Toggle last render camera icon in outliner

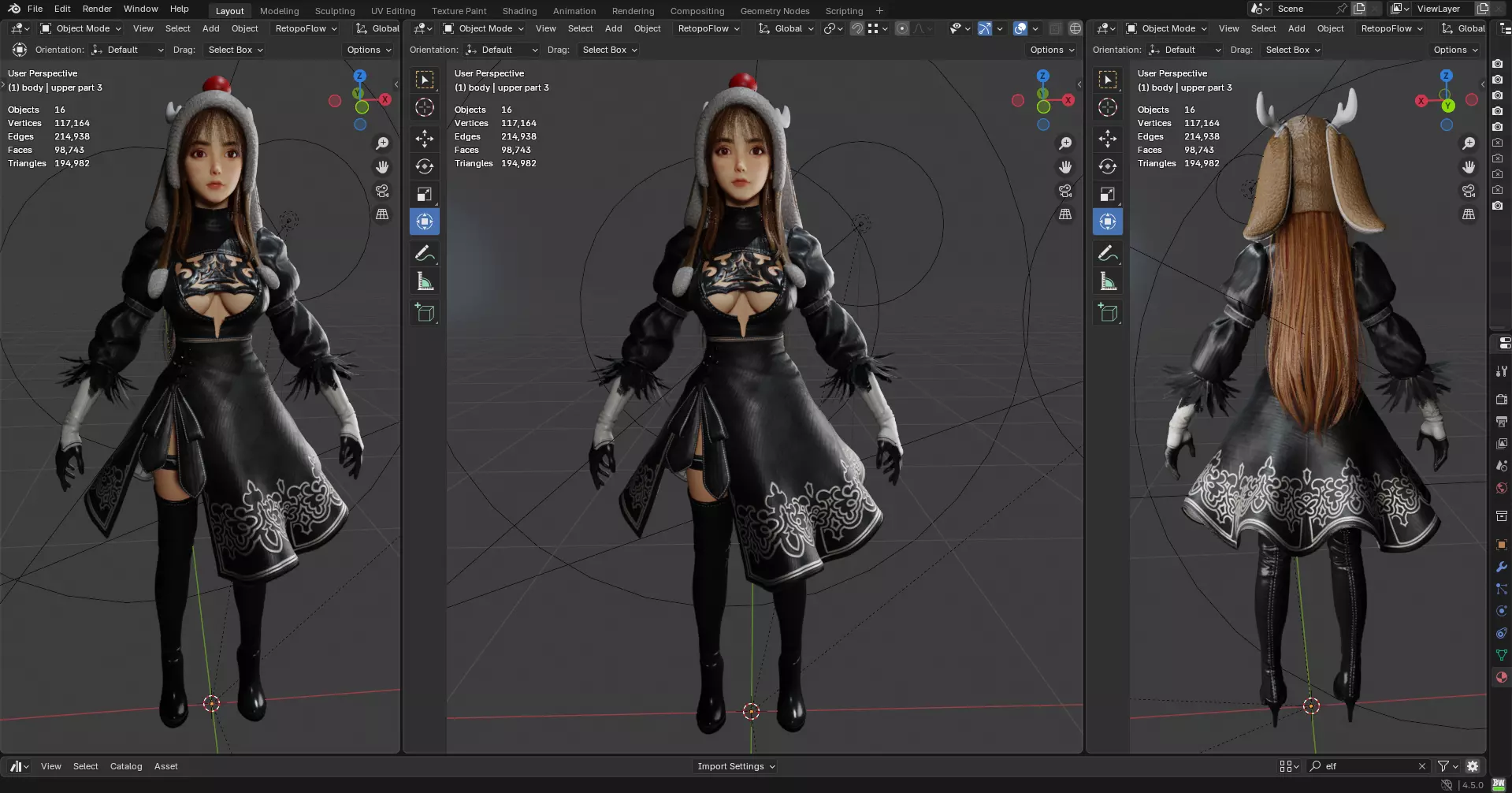1498,206
